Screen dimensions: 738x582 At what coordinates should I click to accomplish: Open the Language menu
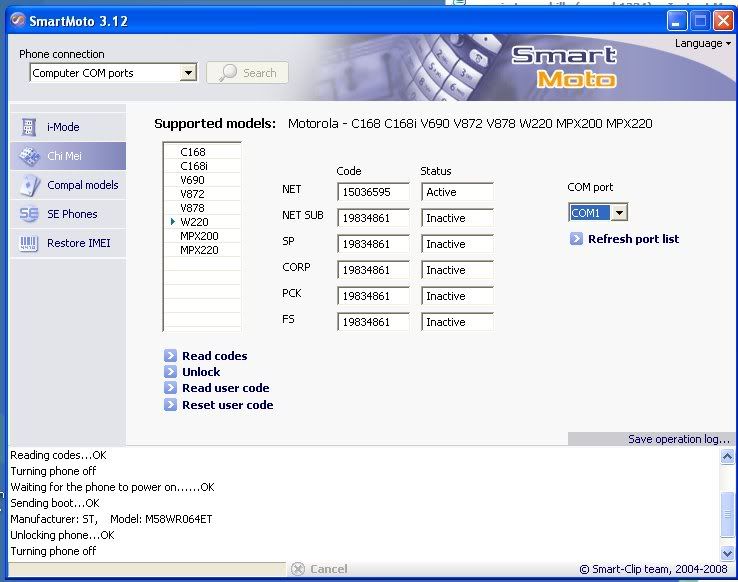click(702, 43)
